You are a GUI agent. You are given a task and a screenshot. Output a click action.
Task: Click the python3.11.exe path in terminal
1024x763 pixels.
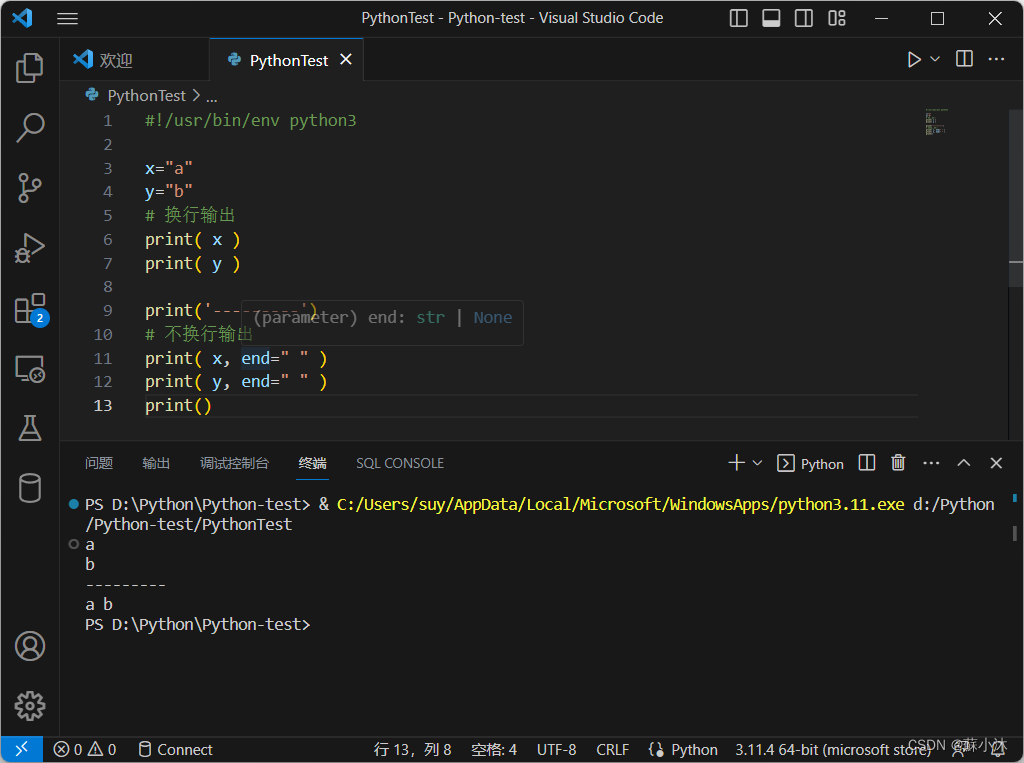pos(620,504)
